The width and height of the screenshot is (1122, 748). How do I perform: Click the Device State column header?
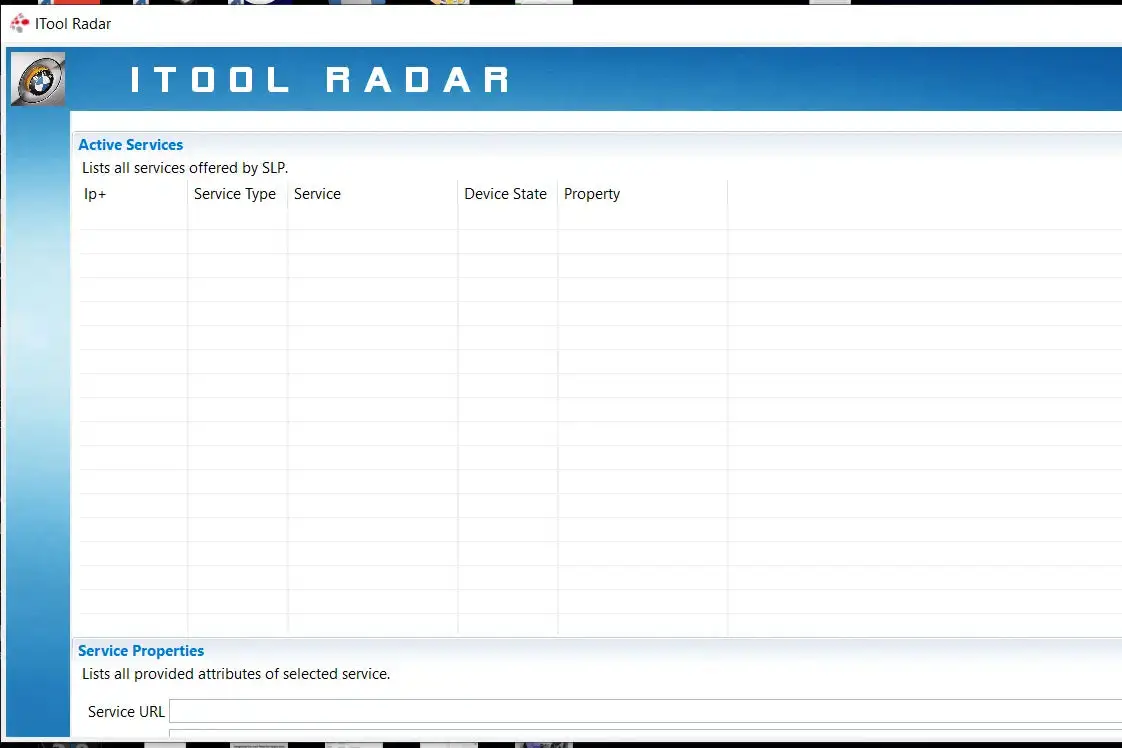tap(505, 194)
